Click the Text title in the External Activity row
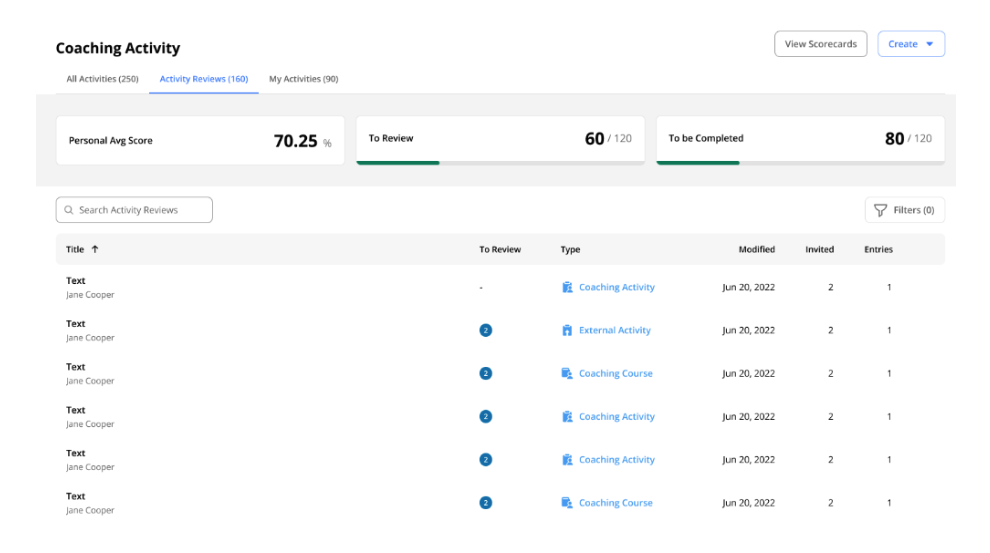 click(76, 324)
